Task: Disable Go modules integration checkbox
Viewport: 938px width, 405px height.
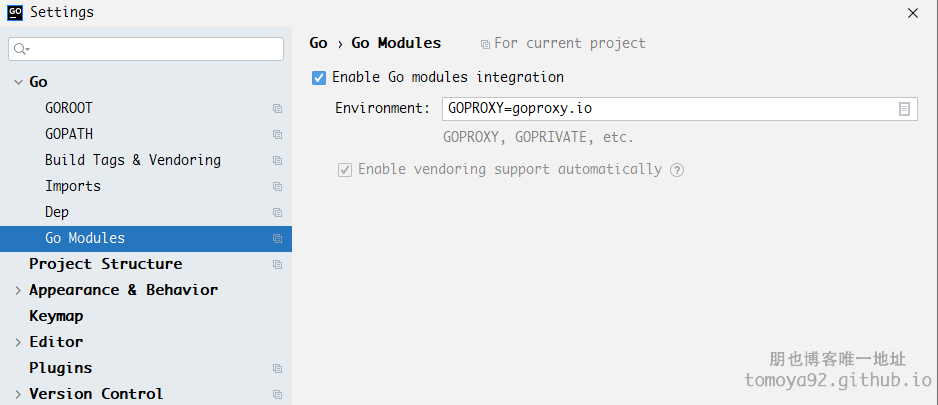Action: point(319,78)
